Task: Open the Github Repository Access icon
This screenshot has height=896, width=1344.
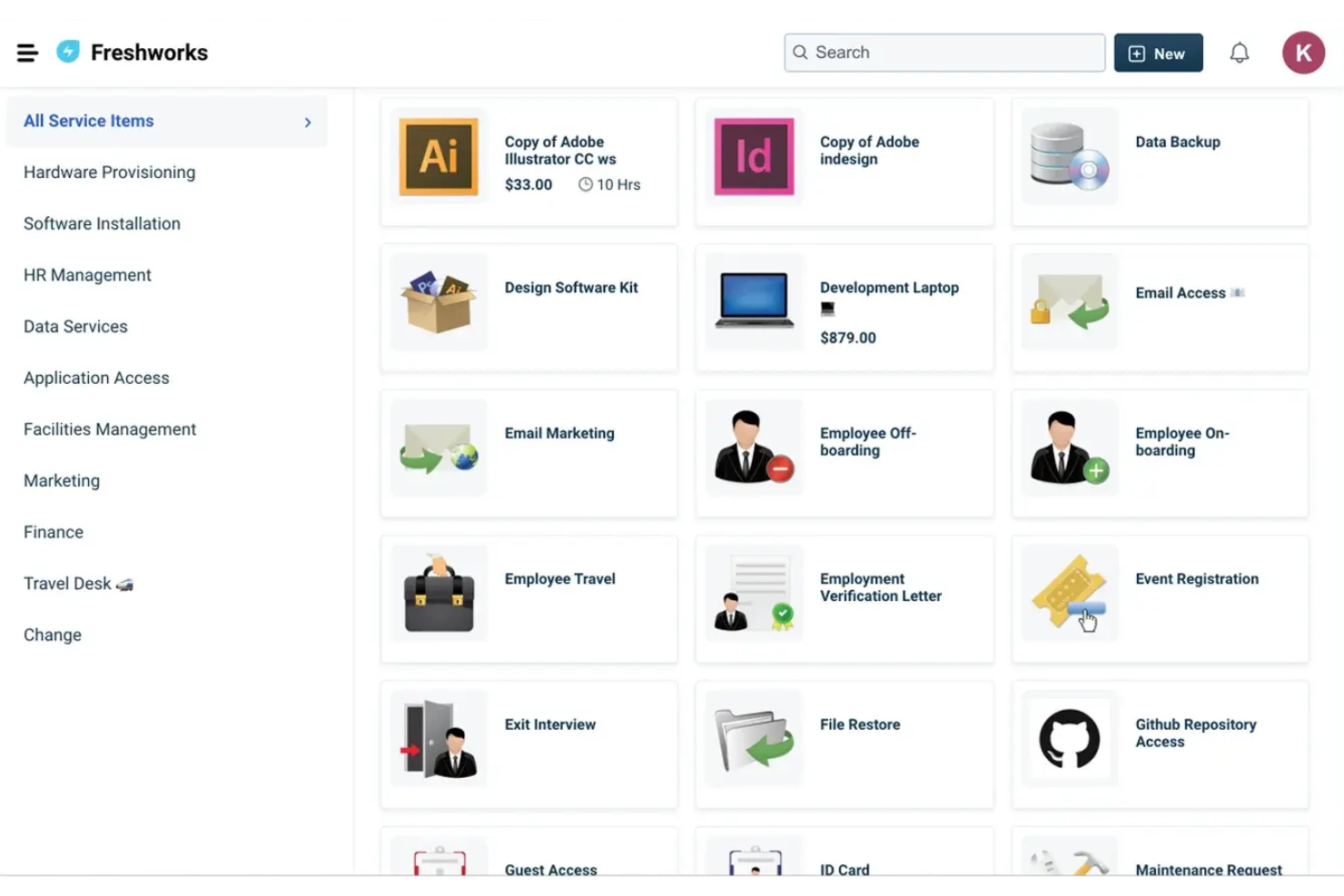Action: pyautogui.click(x=1069, y=739)
